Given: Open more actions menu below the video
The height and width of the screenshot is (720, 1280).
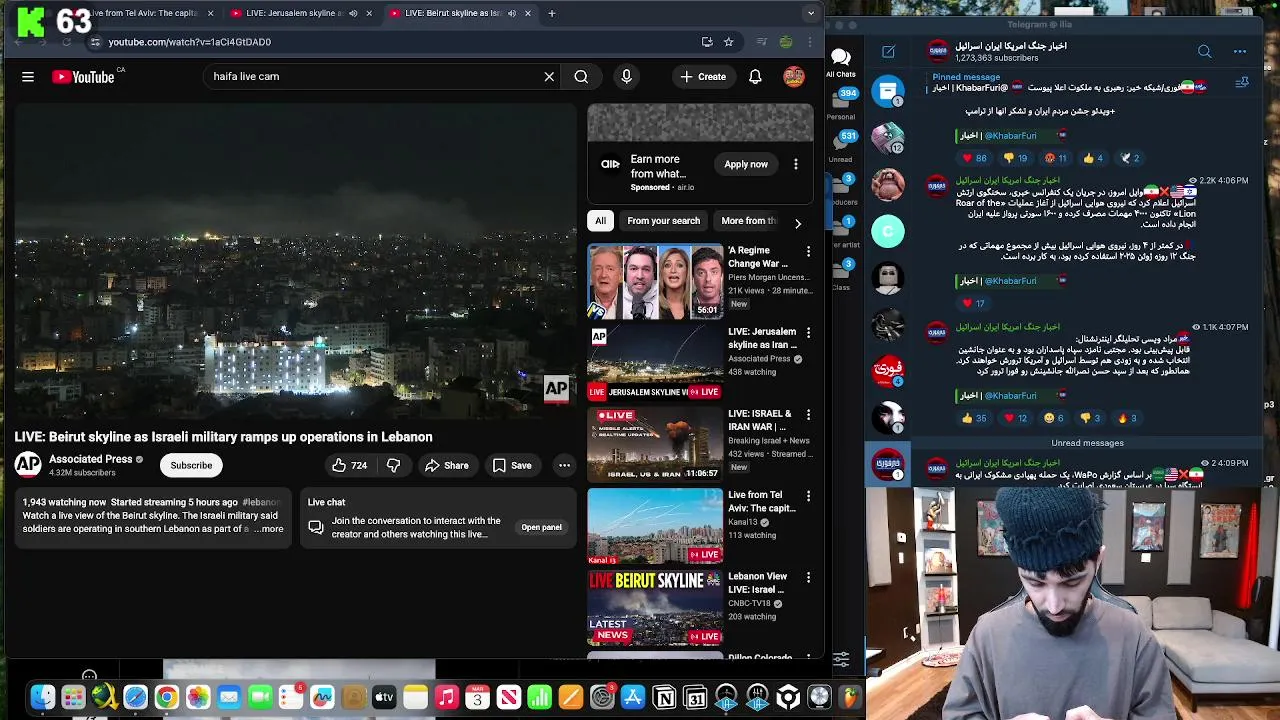Looking at the screenshot, I should [564, 465].
